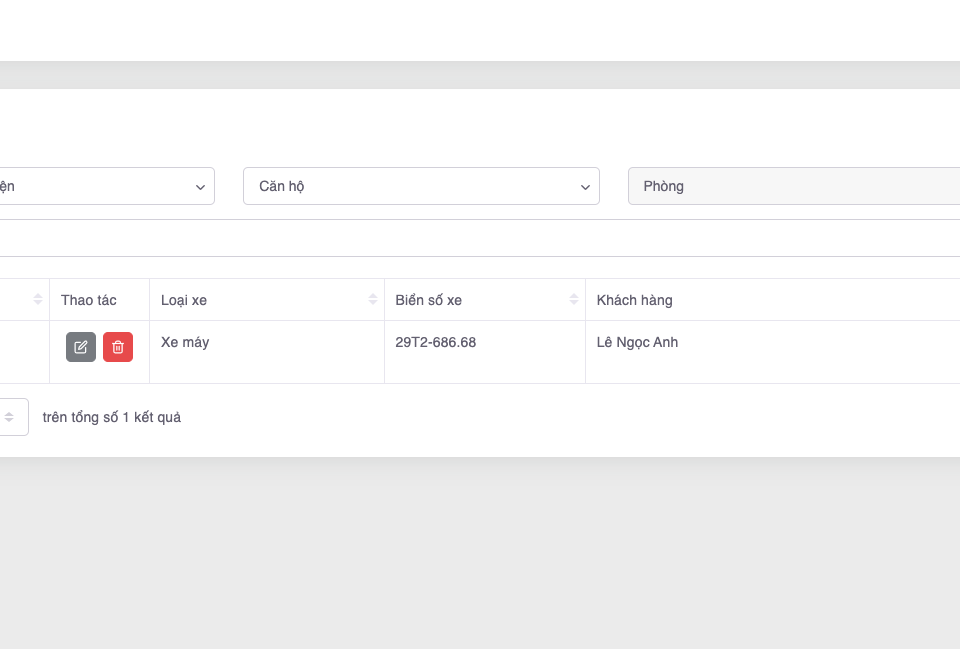
Task: Open the partially visible dropdown left of Căn hộ
Action: pyautogui.click(x=100, y=186)
